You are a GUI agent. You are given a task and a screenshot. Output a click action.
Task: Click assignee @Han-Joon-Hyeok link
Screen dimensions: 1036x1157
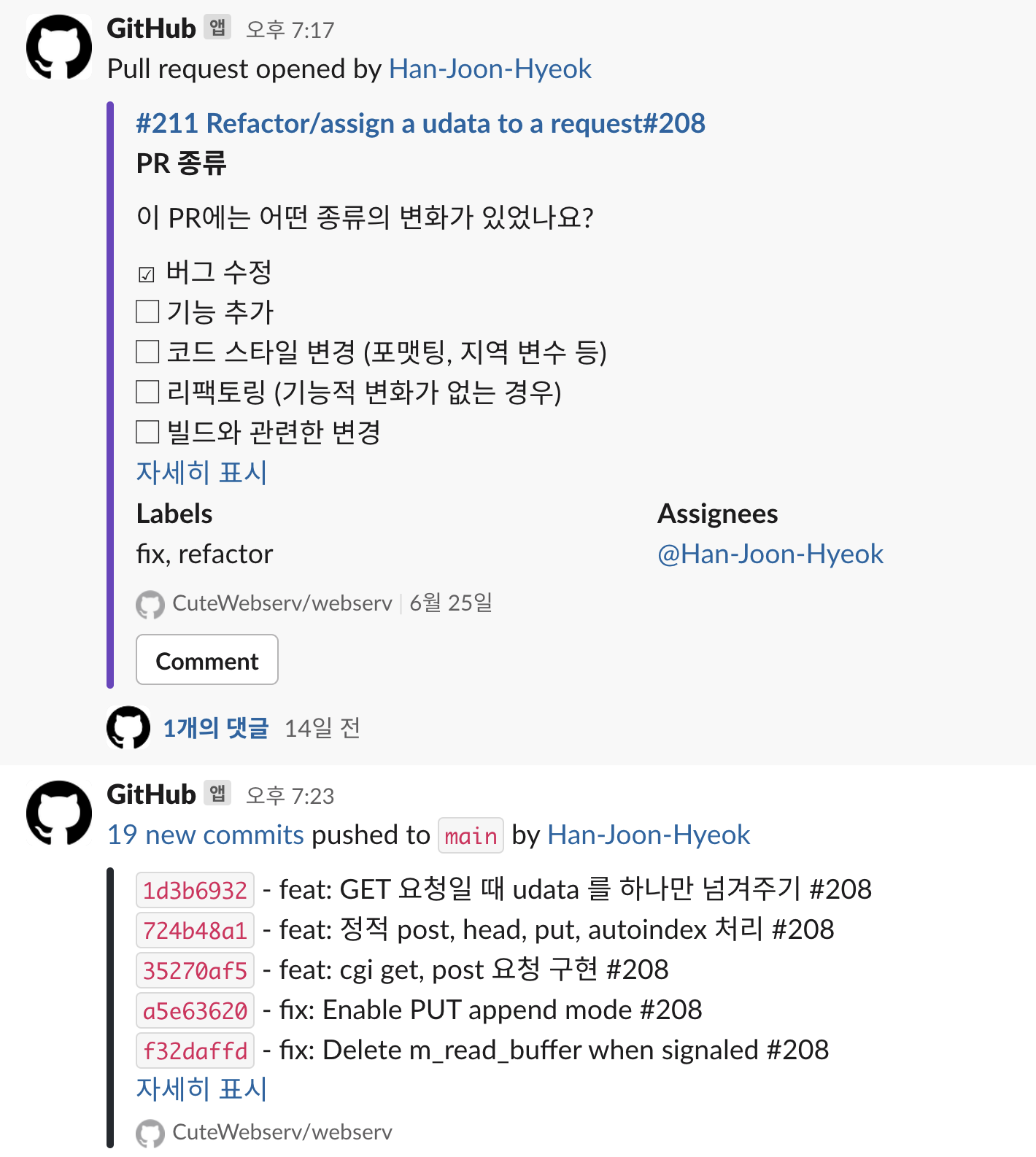tap(770, 554)
